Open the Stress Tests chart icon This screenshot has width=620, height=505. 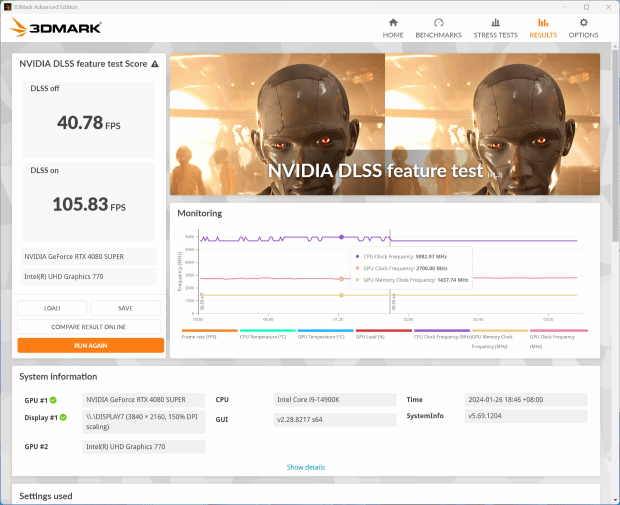(x=495, y=23)
